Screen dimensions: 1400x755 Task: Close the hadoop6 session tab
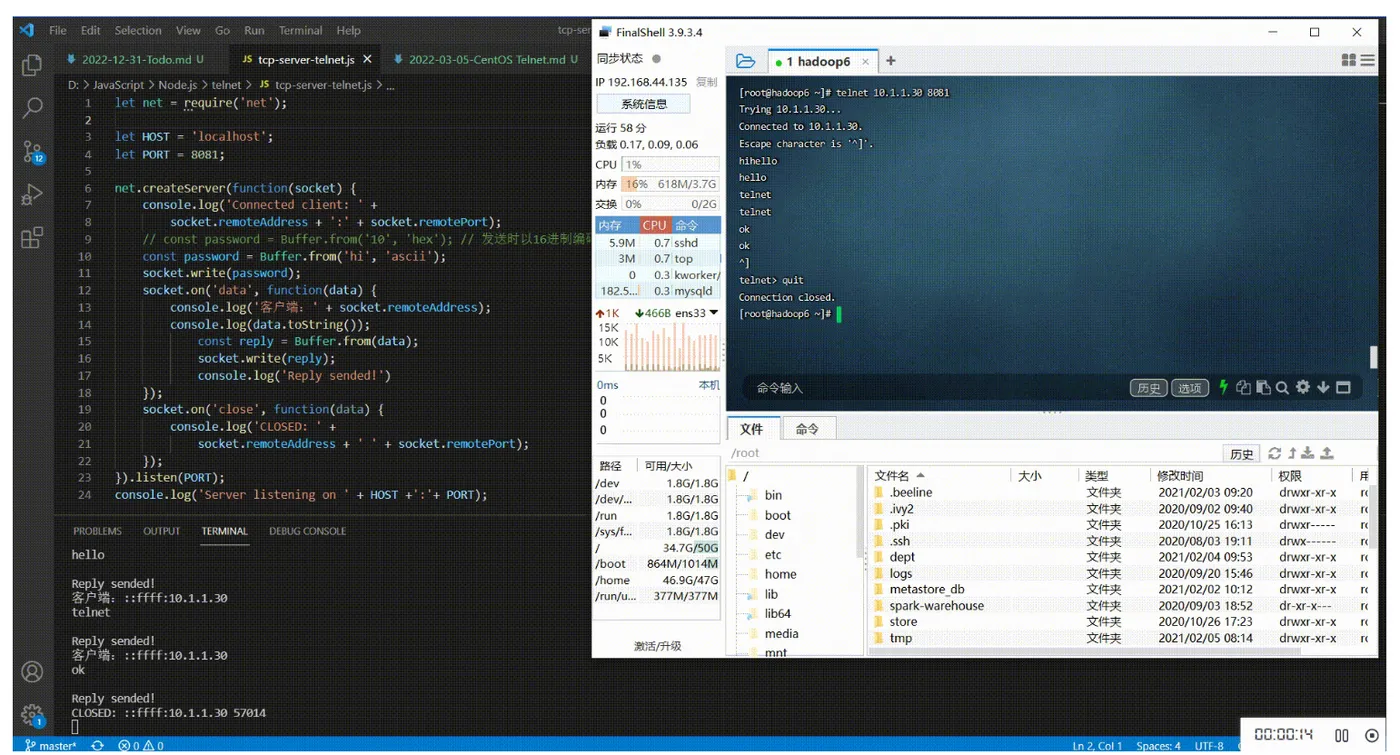coord(866,62)
